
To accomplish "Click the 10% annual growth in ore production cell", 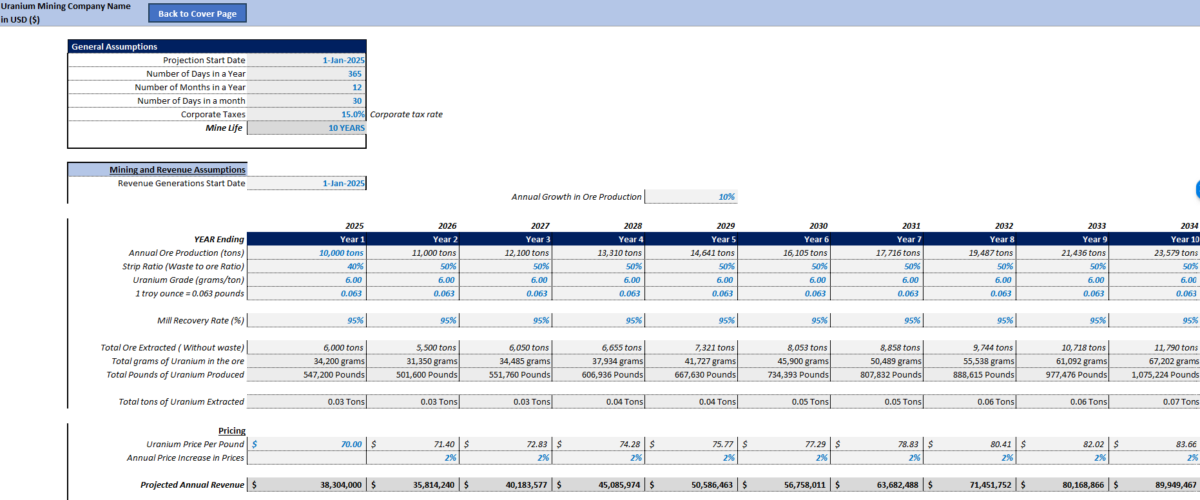I will pos(690,197).
